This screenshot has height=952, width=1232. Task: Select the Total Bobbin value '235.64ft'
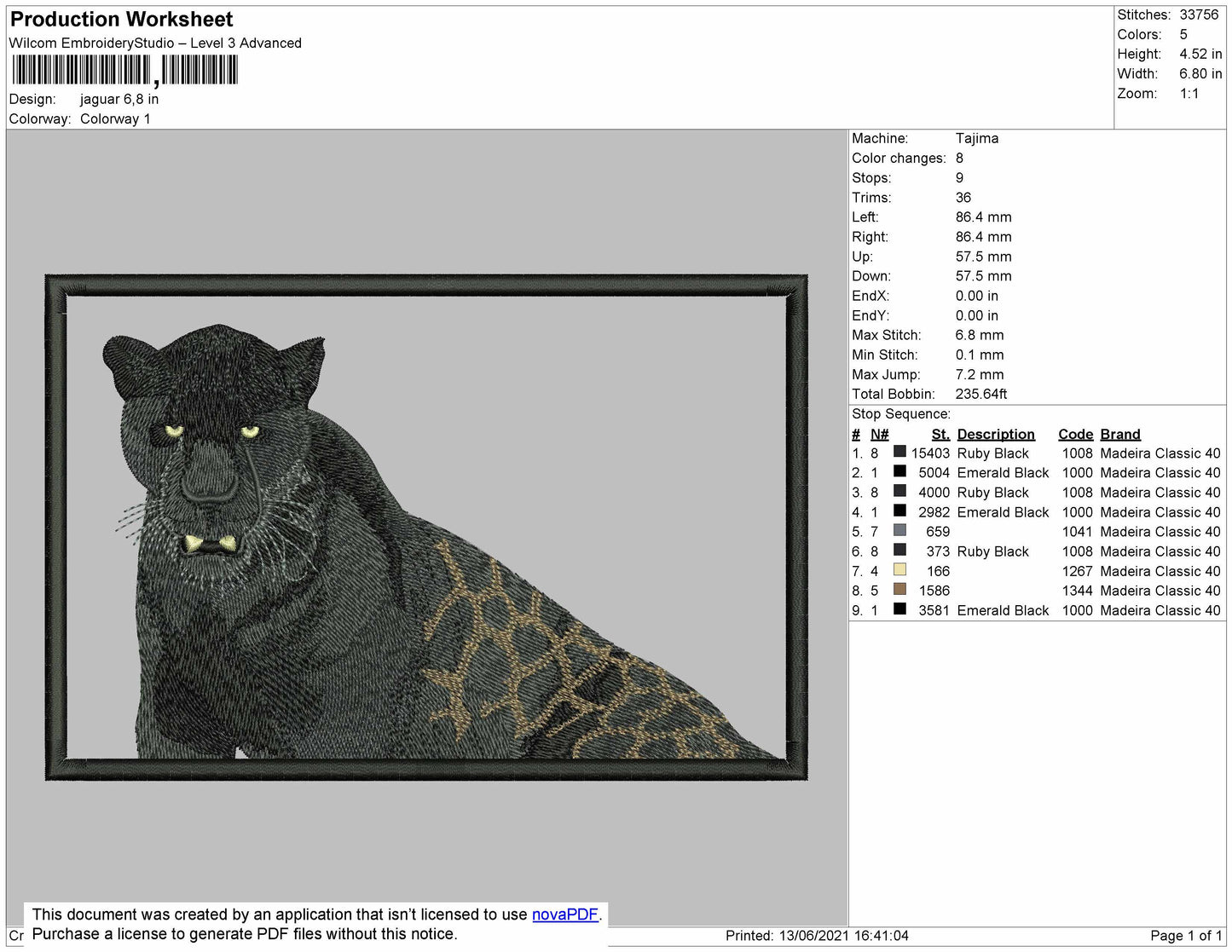[x=981, y=394]
